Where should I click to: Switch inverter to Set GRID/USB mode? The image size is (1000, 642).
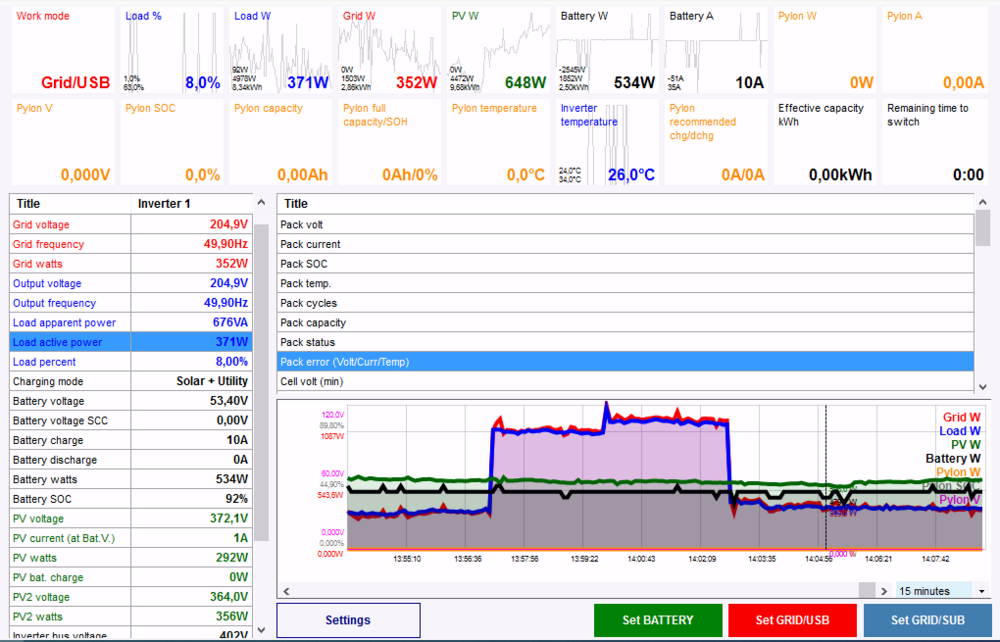pyautogui.click(x=792, y=620)
